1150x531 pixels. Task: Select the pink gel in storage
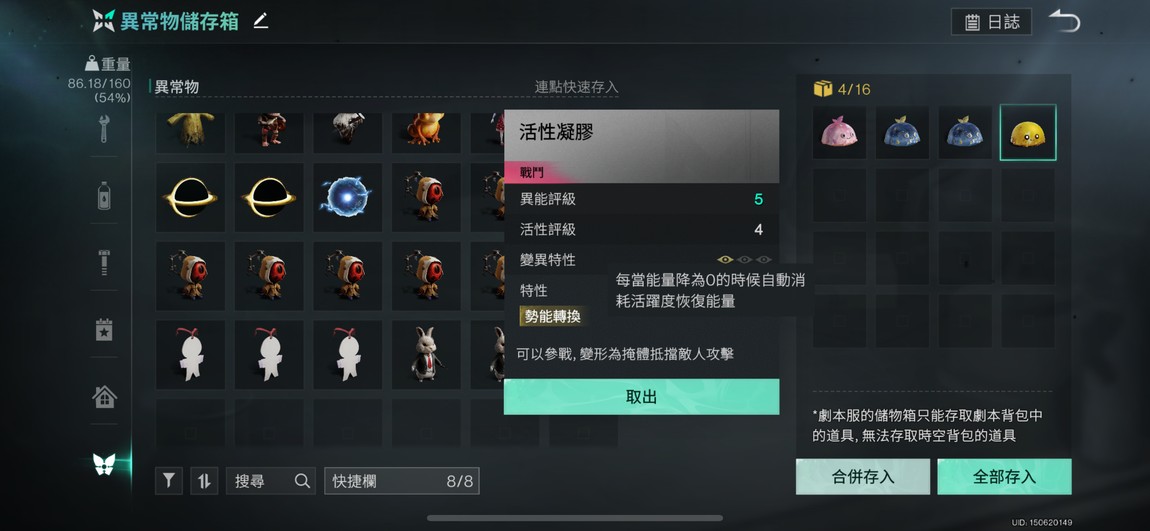point(839,133)
